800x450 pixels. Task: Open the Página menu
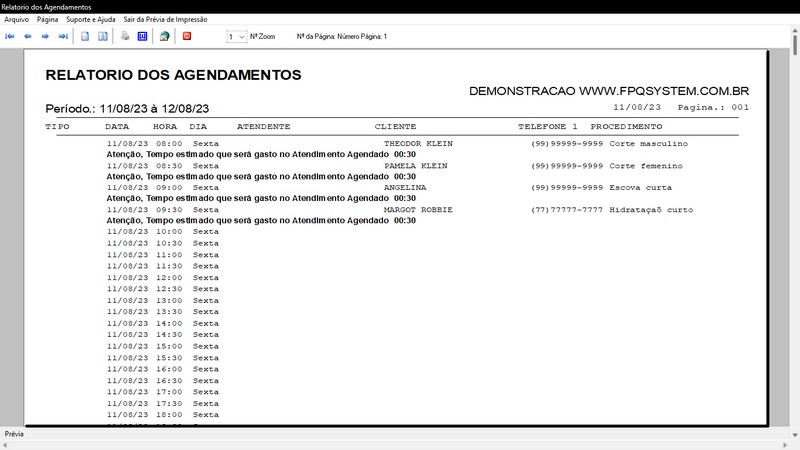(47, 19)
